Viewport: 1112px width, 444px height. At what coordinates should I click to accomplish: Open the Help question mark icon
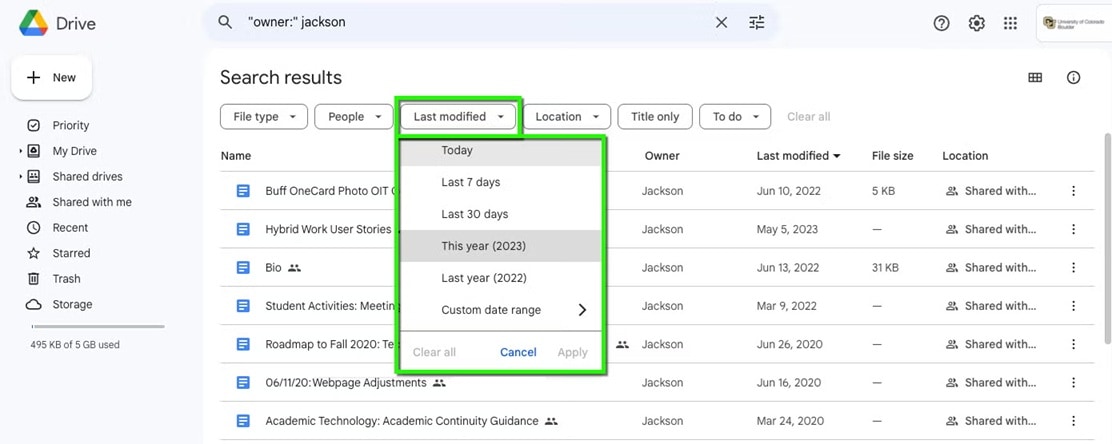pyautogui.click(x=941, y=23)
